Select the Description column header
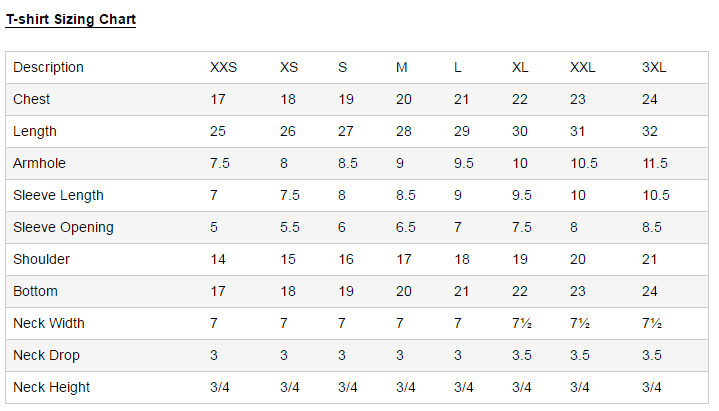The height and width of the screenshot is (411, 719). [x=48, y=67]
